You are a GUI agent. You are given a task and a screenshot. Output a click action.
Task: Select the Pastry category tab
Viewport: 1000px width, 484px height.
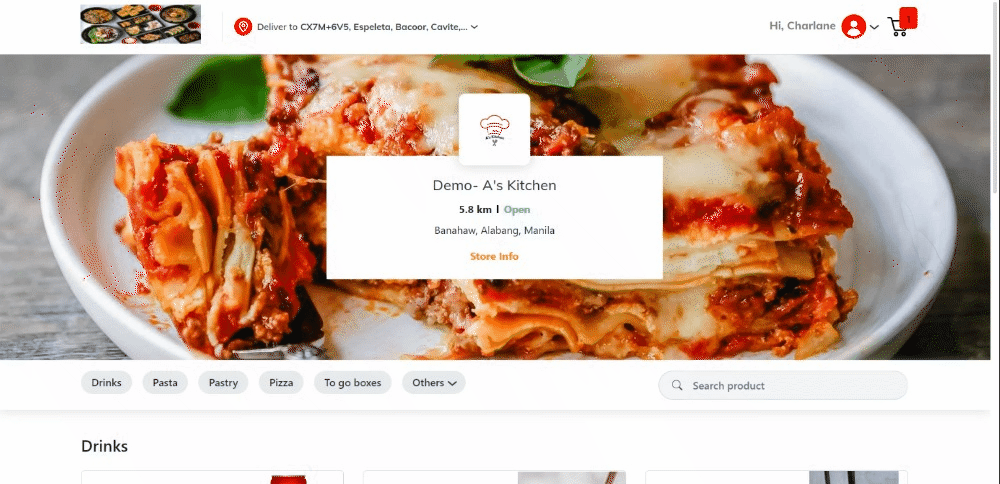tap(223, 383)
